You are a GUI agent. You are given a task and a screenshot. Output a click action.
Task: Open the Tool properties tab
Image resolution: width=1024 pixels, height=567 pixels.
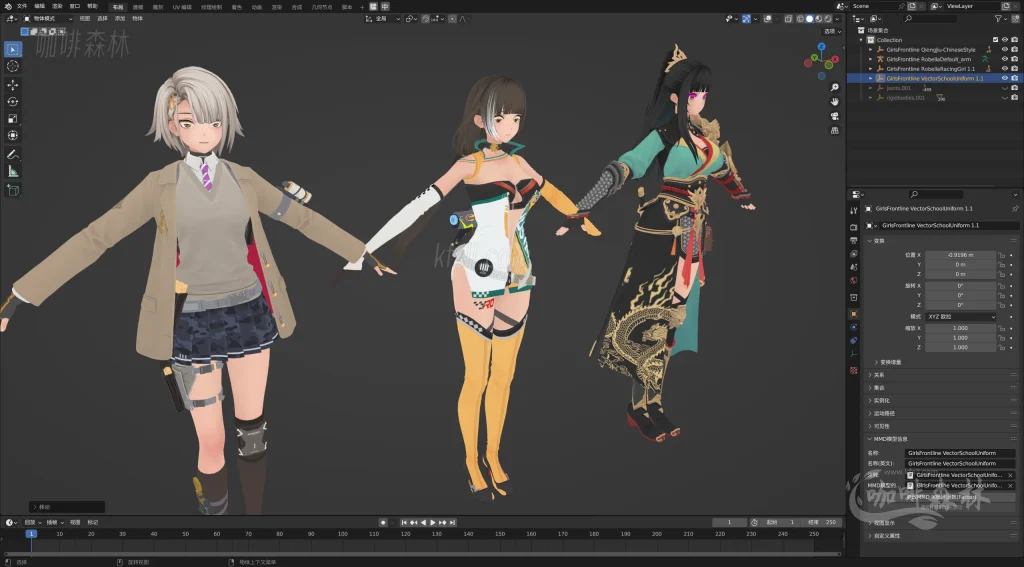(x=854, y=210)
